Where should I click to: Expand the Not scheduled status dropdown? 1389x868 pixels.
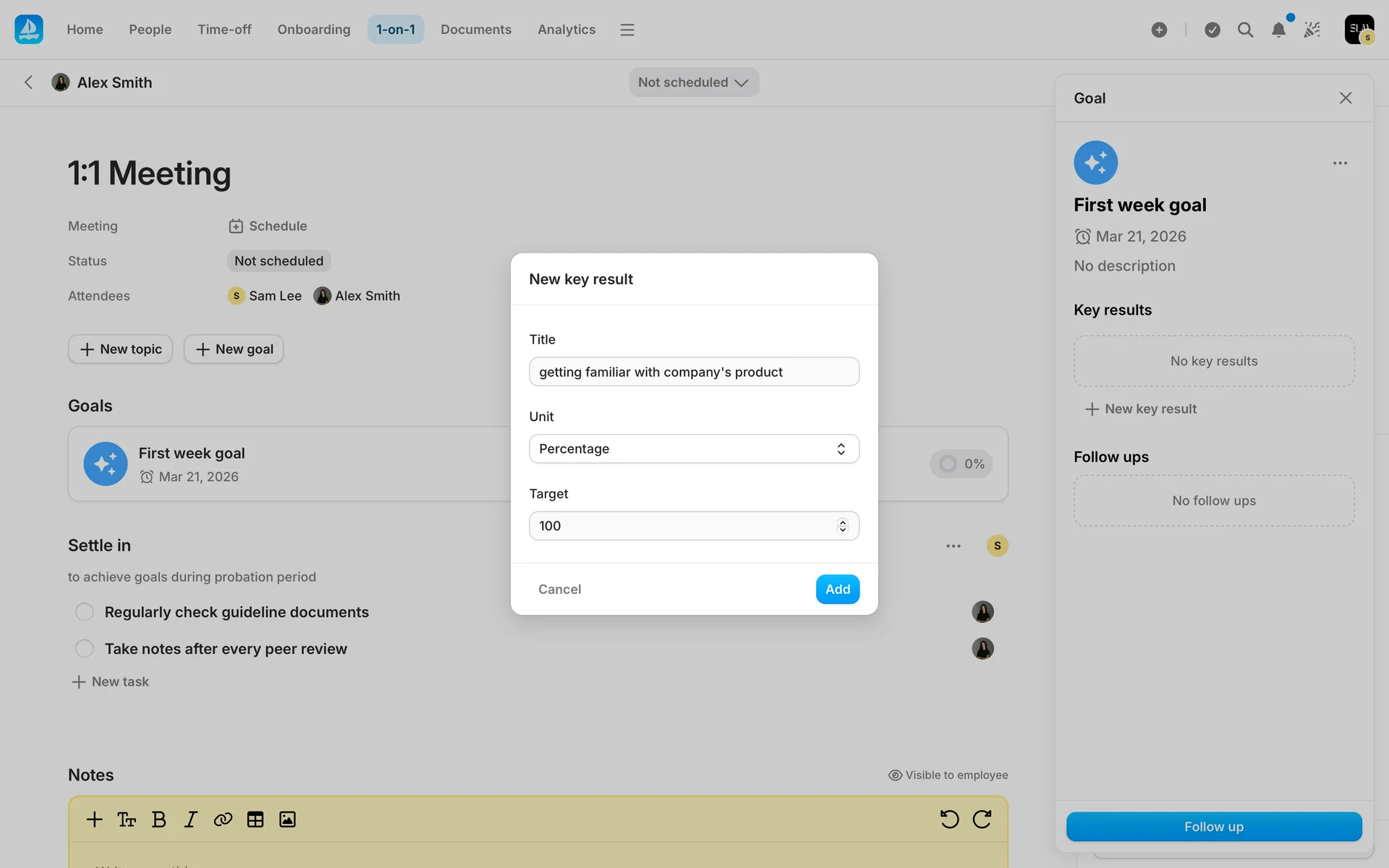point(693,82)
